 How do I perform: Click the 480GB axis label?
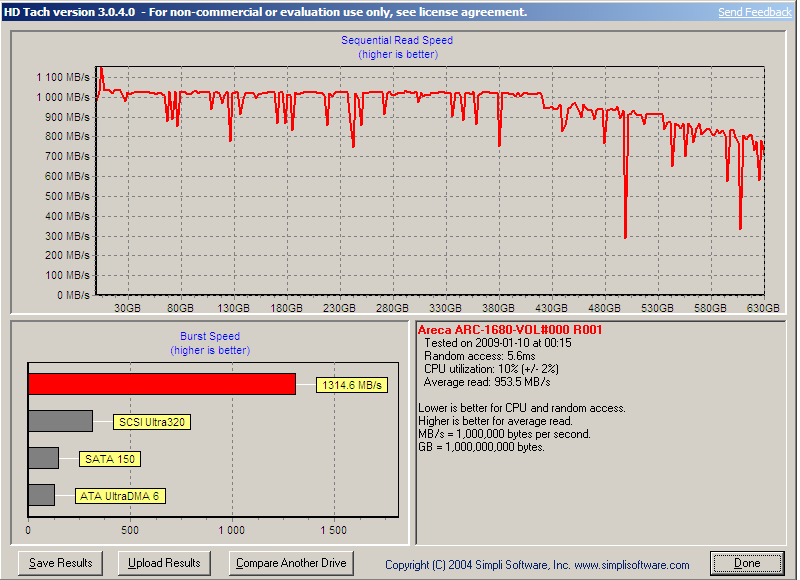coord(604,308)
